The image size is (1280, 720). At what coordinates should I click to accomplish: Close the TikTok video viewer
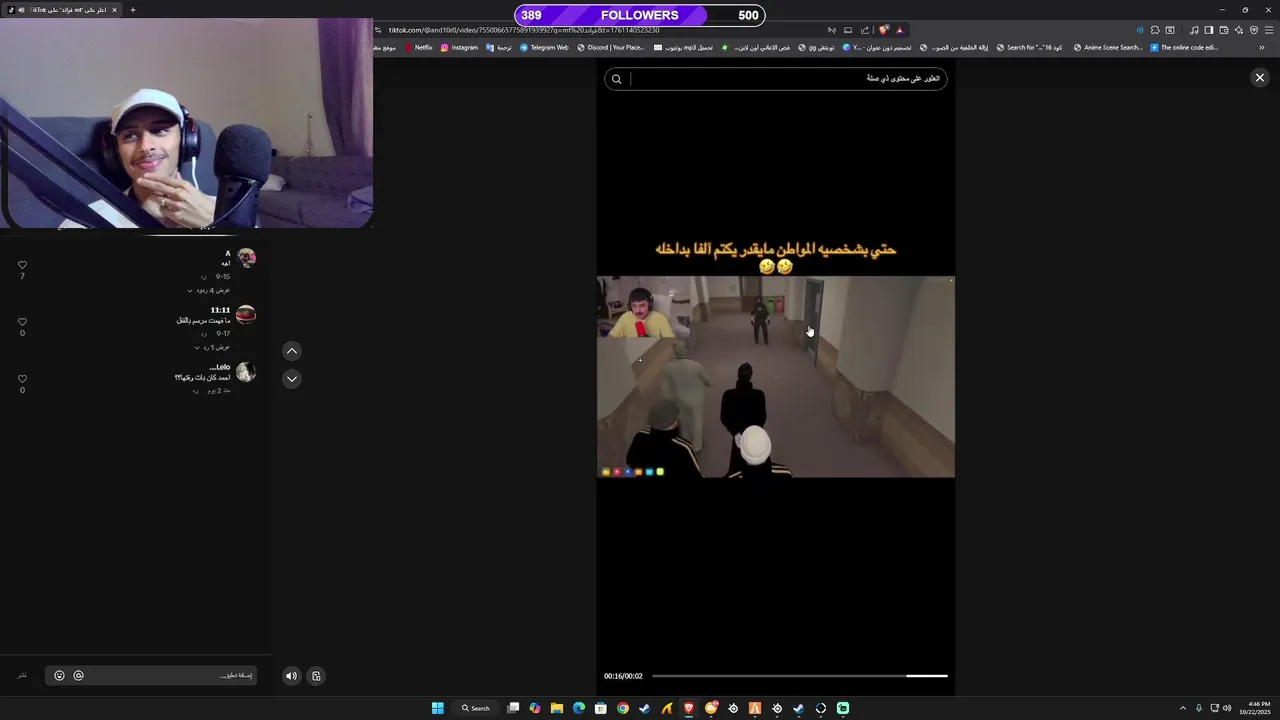point(1259,78)
